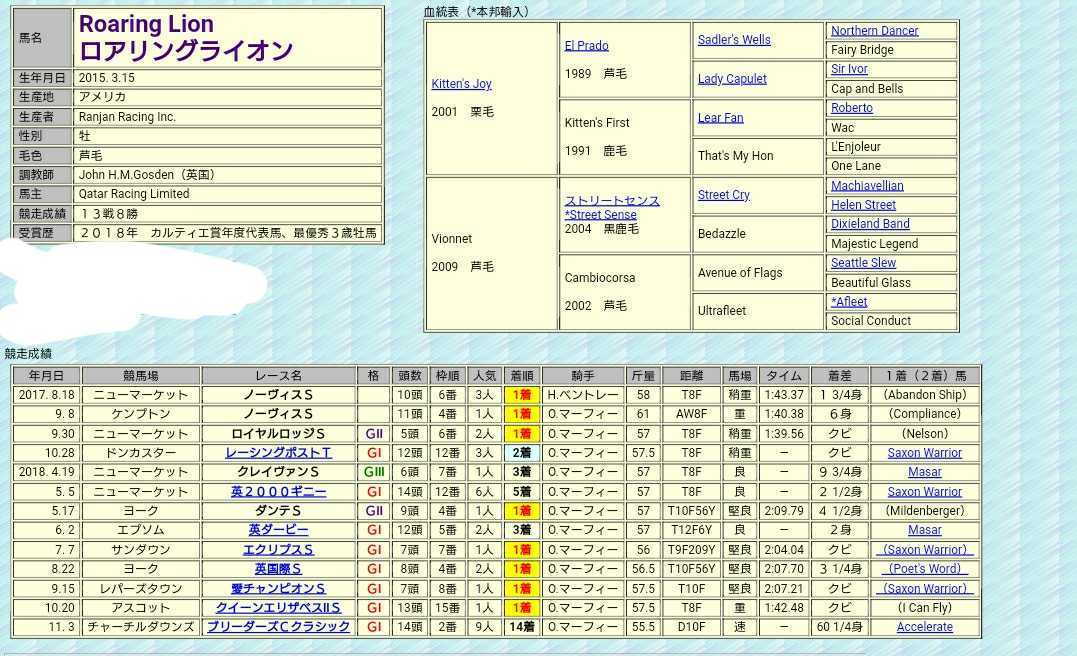Open the Machiavellian link
The height and width of the screenshot is (656, 1077).
867,185
